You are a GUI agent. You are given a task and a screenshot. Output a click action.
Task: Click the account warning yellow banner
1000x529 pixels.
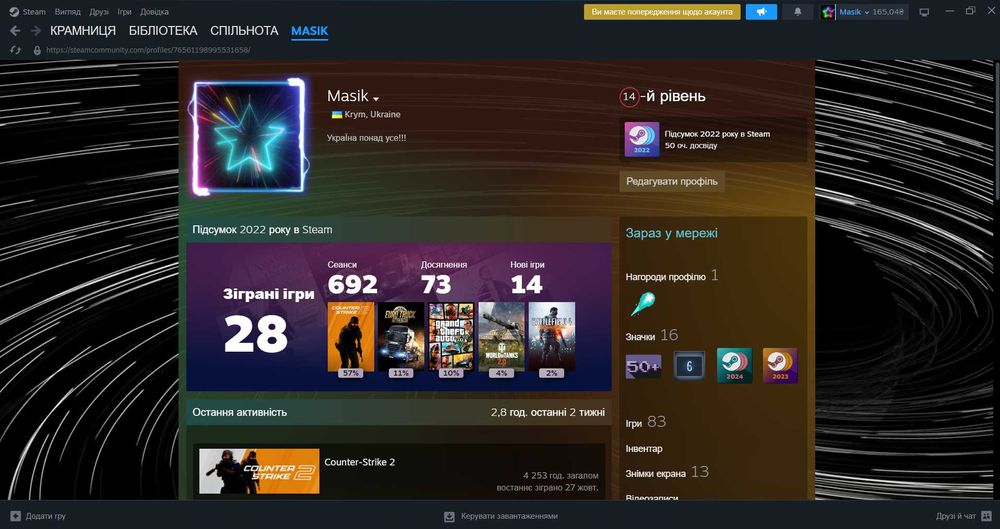(x=662, y=11)
